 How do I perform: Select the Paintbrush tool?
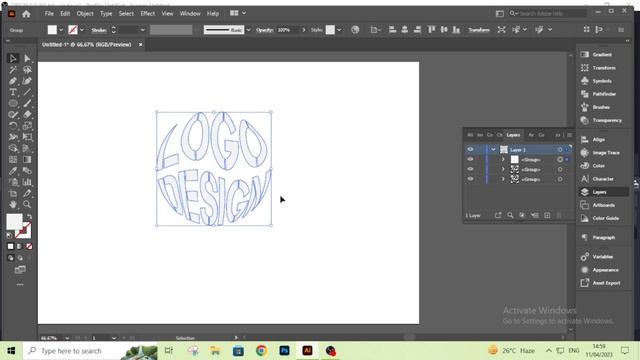pos(27,103)
